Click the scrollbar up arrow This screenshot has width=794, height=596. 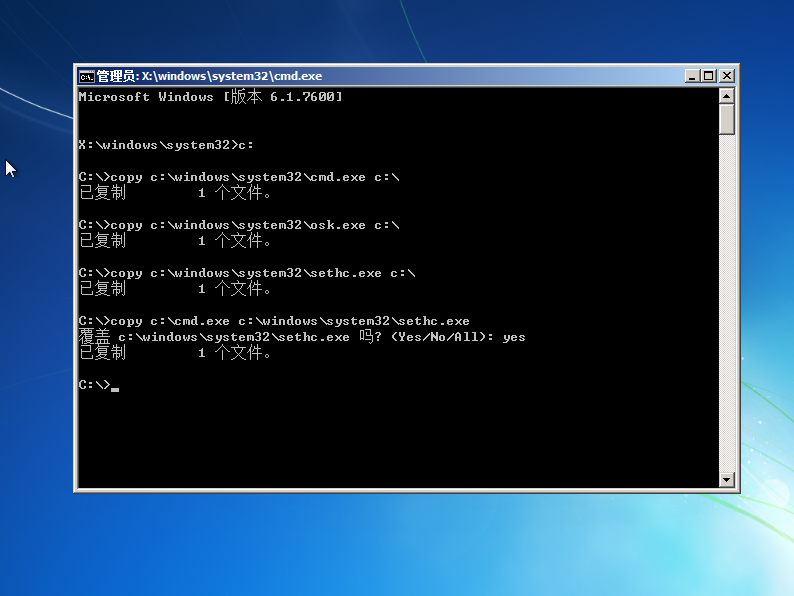coord(727,96)
